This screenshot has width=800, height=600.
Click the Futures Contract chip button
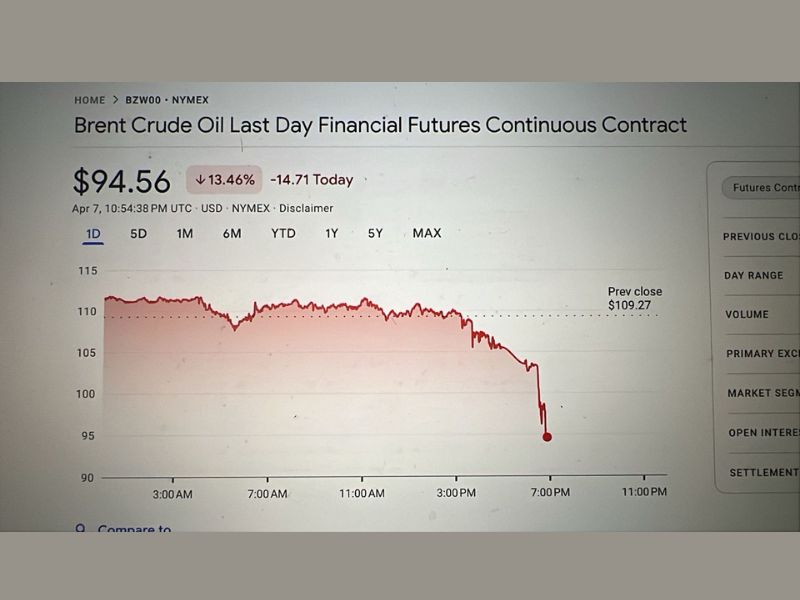click(x=762, y=187)
